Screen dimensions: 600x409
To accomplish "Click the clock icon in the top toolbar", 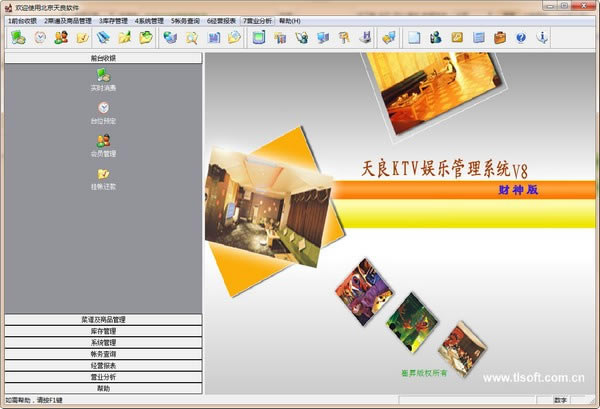I will pos(40,37).
